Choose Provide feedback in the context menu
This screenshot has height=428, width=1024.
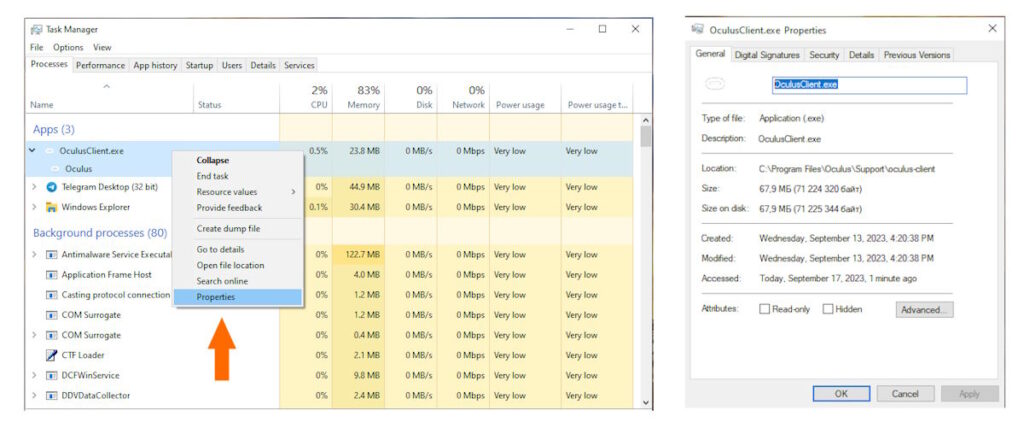[x=238, y=208]
